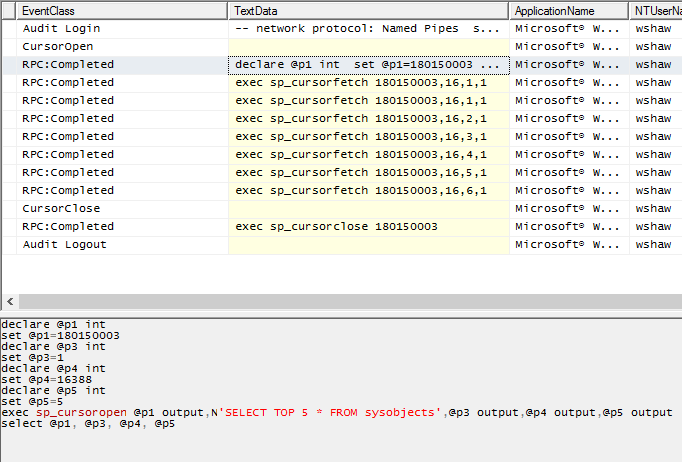Select the sp_cursorfetch 180150003,16,4,1 cell

click(361, 155)
